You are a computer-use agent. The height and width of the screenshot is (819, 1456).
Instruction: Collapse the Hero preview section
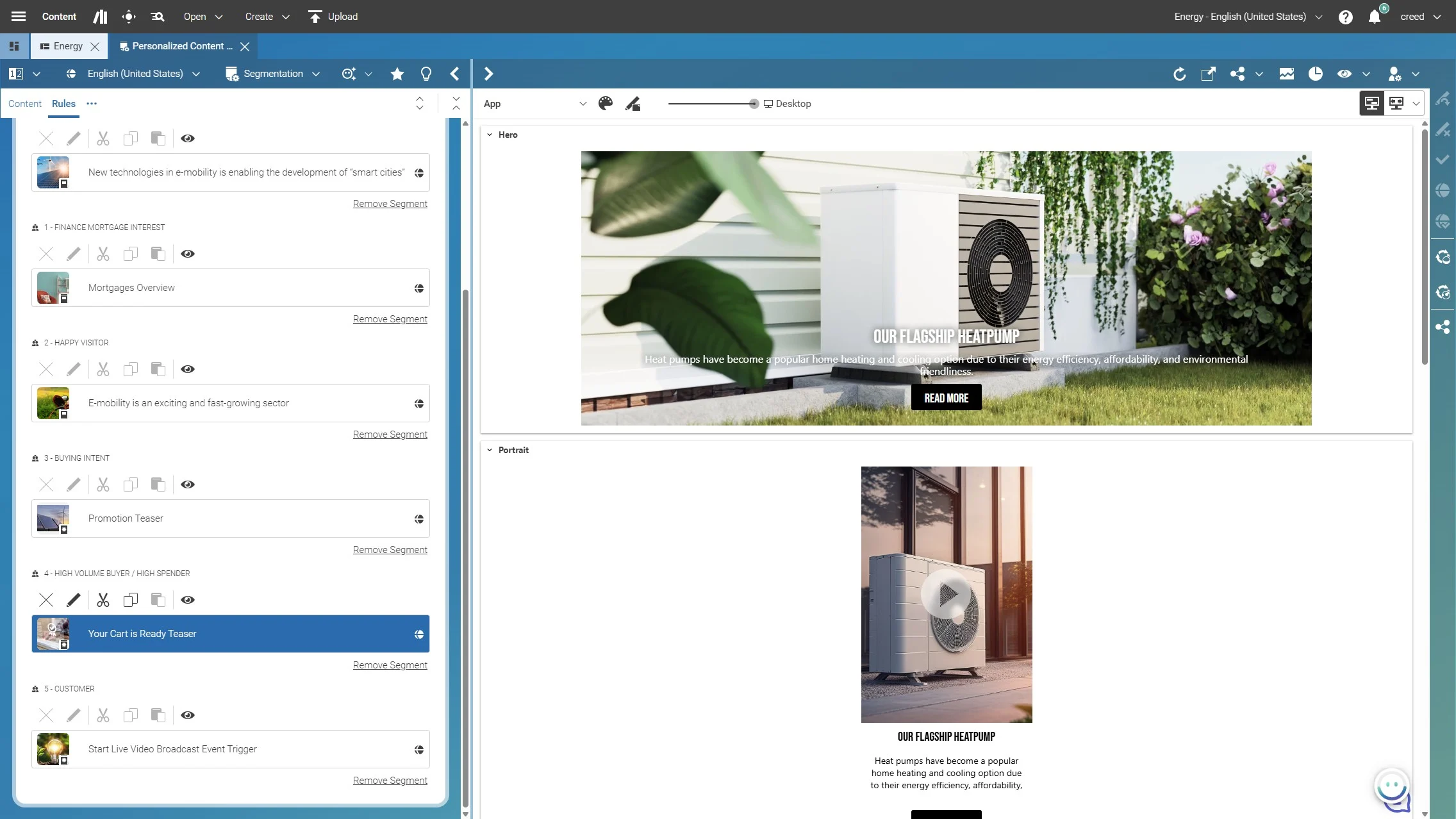[490, 135]
